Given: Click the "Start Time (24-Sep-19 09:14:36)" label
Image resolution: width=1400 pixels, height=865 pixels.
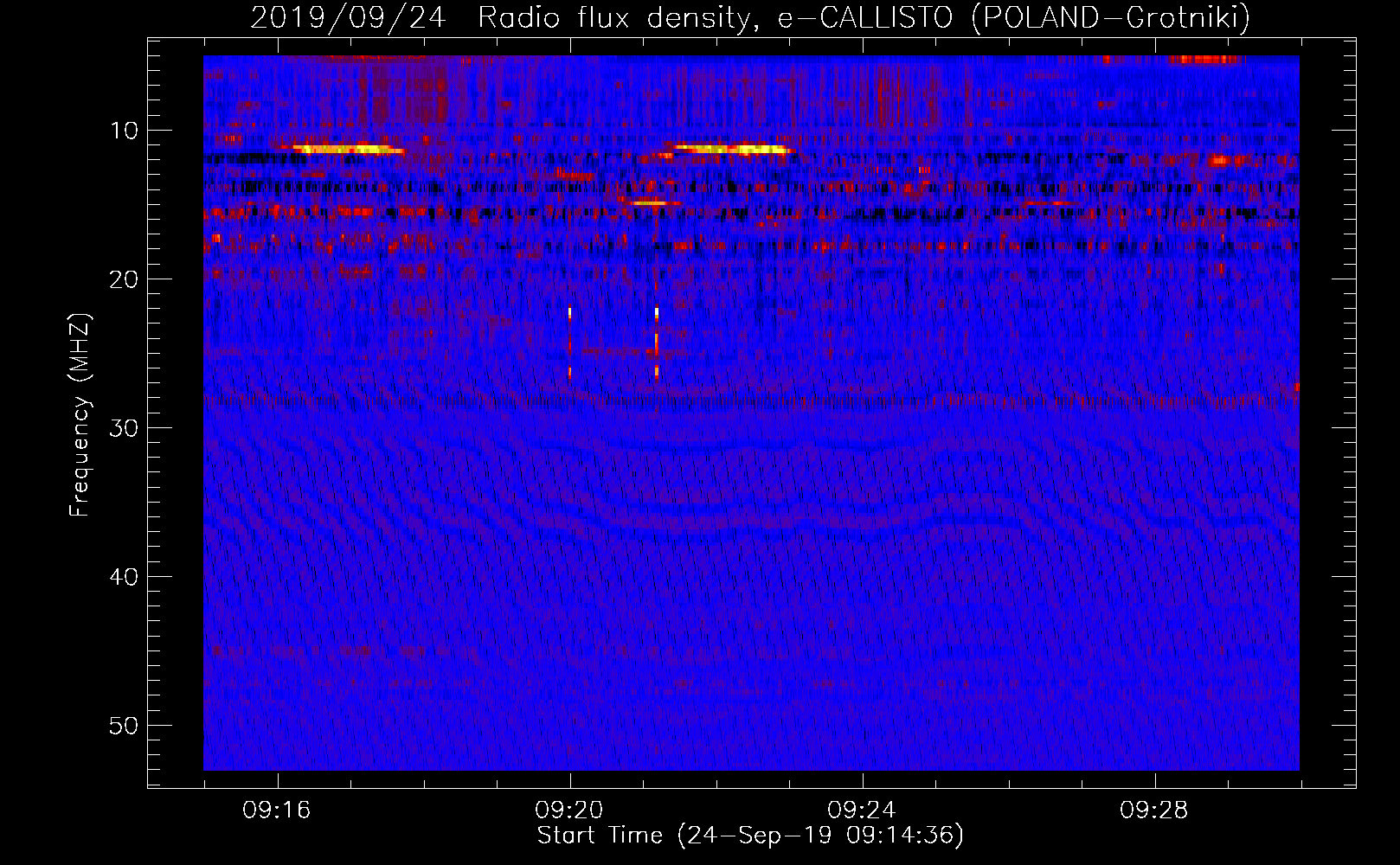Looking at the screenshot, I should point(750,836).
